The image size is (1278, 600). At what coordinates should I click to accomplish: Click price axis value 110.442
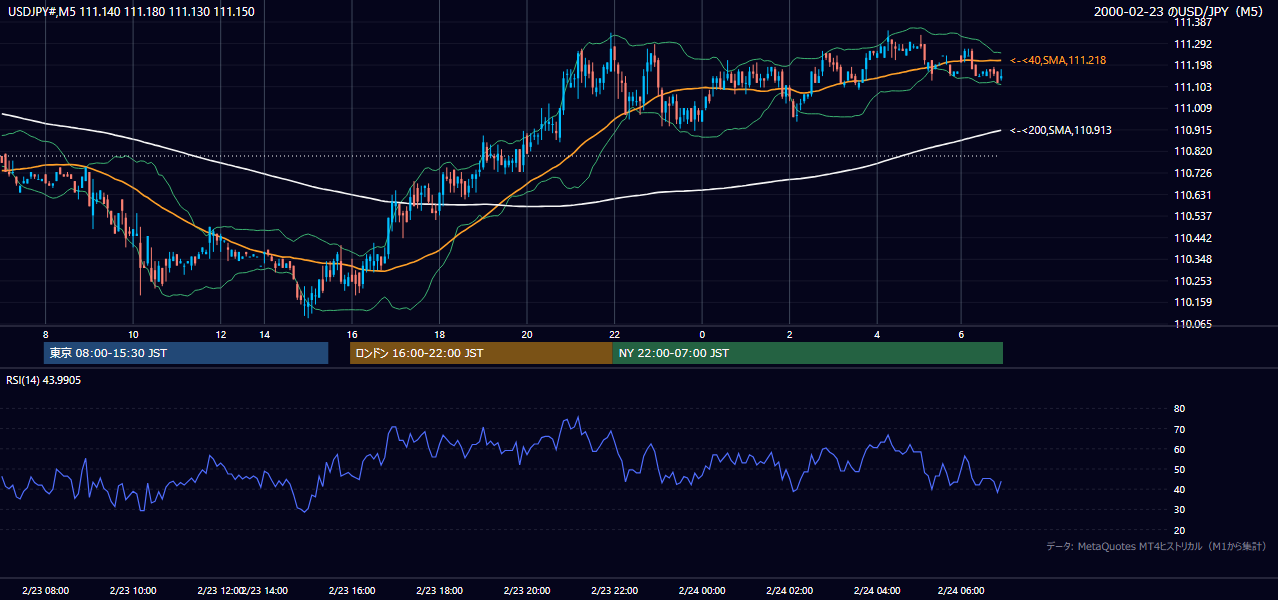click(1192, 238)
